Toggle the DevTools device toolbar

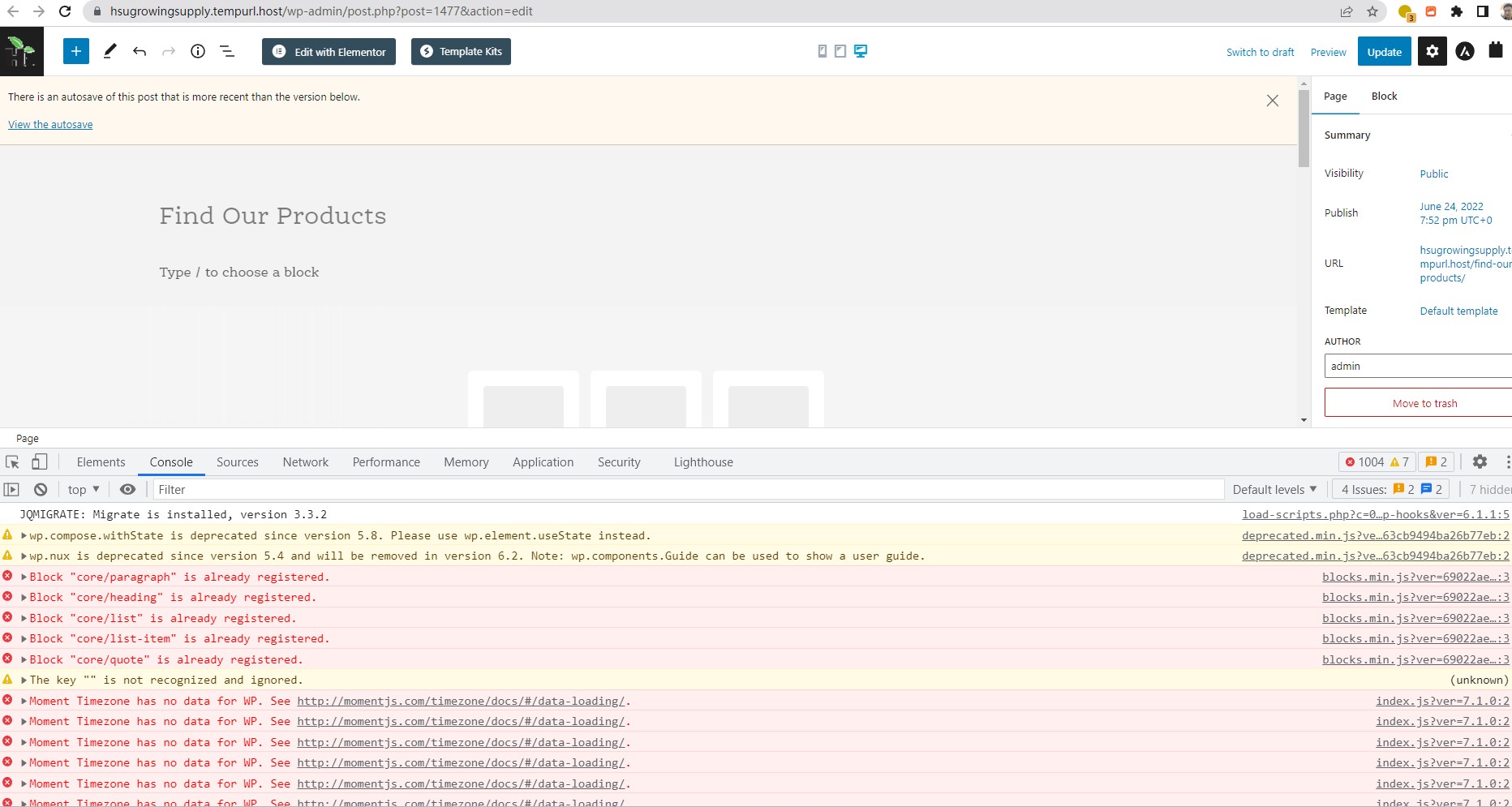click(39, 461)
